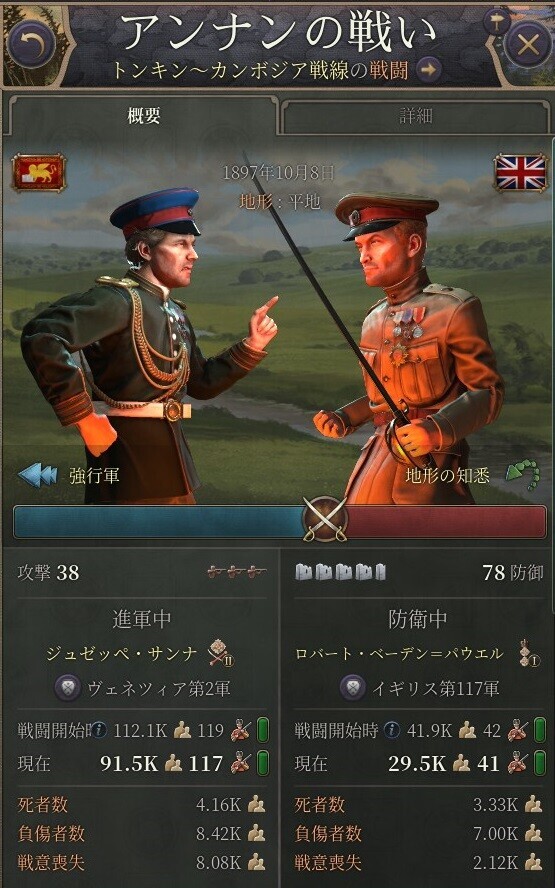Open the 詳細 tab
The width and height of the screenshot is (555, 888).
point(416,117)
